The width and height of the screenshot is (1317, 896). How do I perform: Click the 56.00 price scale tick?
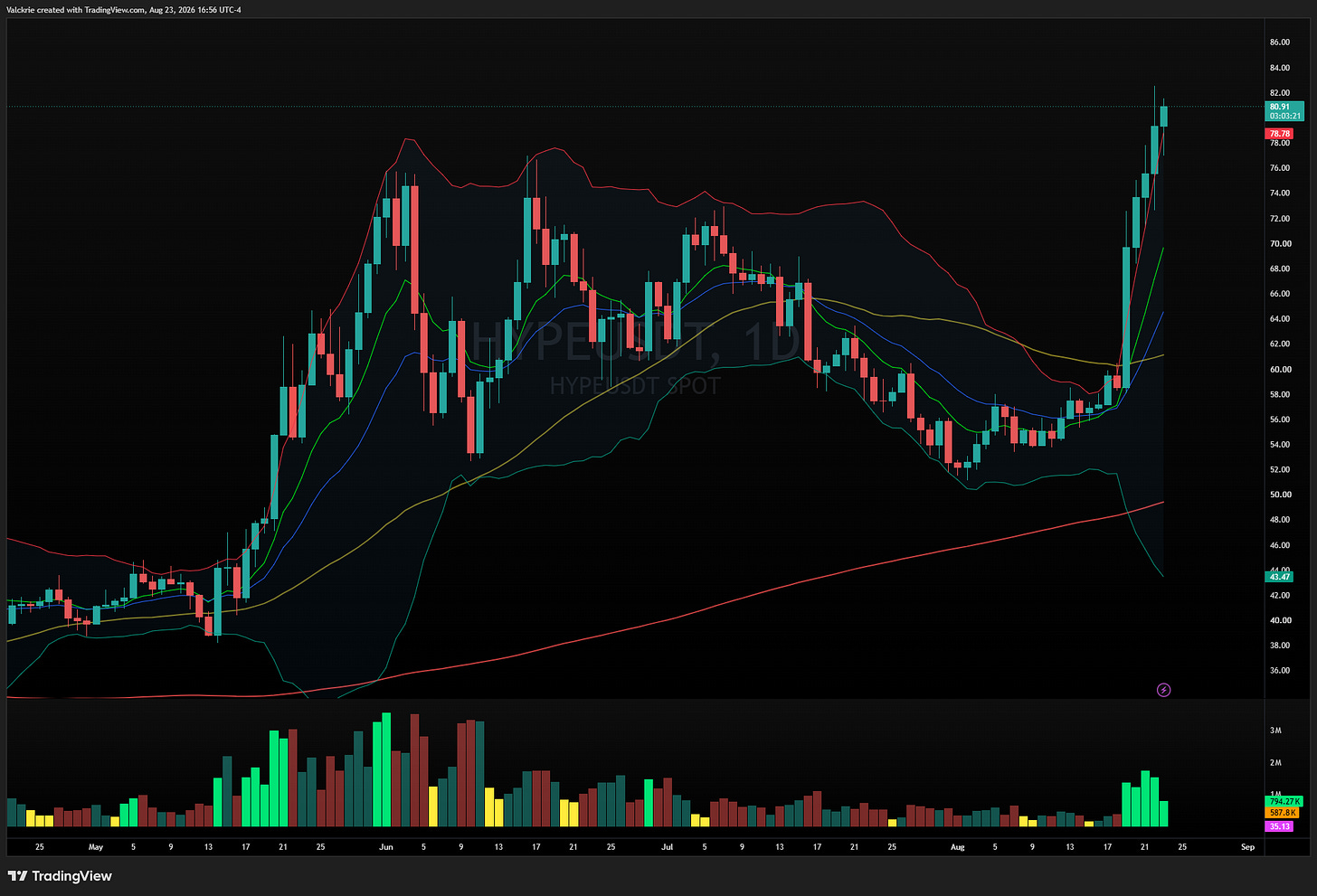pos(1280,420)
